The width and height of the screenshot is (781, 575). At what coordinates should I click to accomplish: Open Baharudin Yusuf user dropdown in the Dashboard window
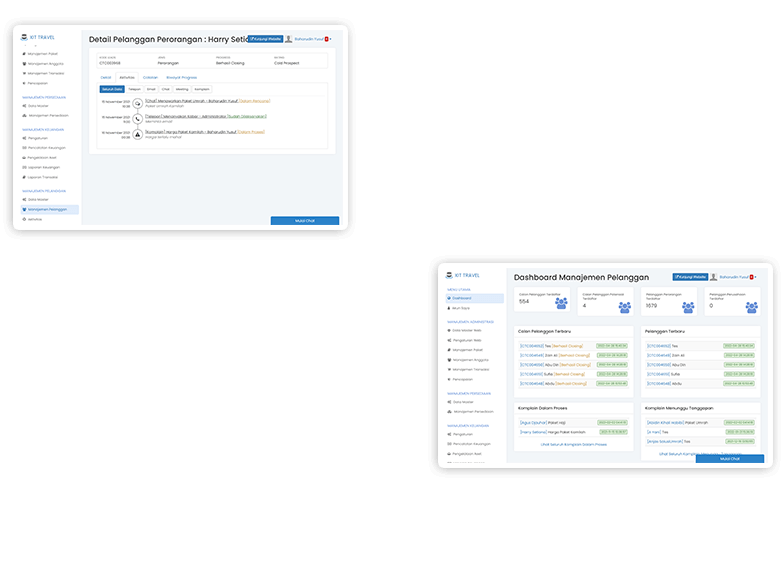coord(735,276)
